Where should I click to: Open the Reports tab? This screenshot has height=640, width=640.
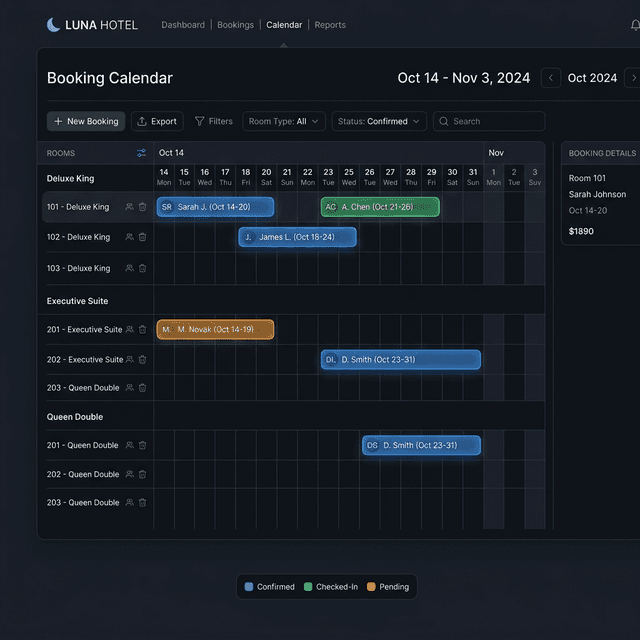pos(330,25)
